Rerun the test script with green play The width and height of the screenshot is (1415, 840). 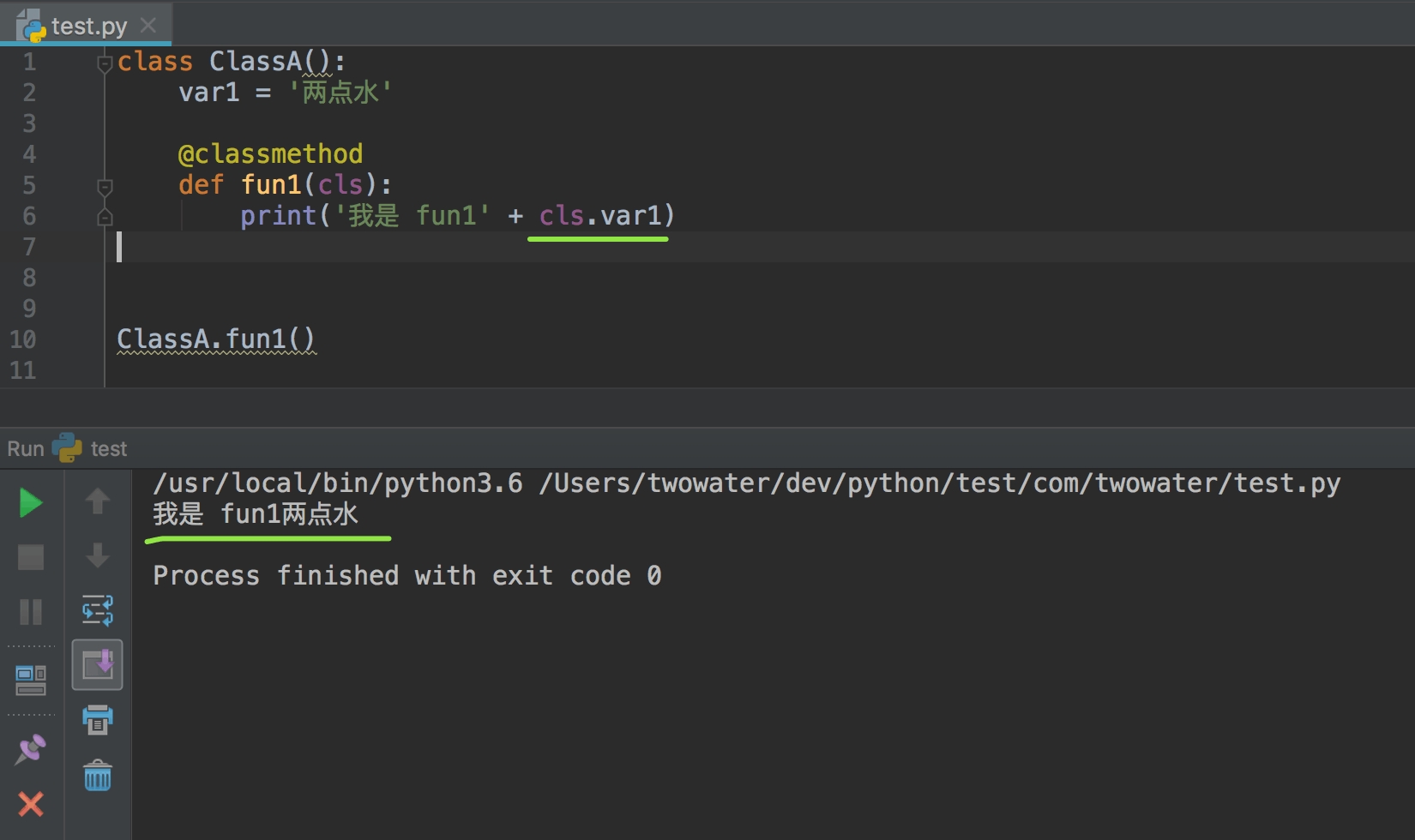(31, 503)
